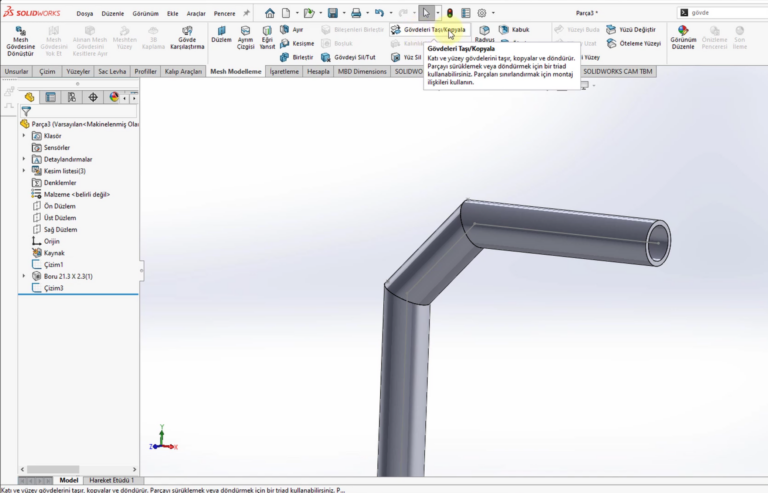
Task: Expand the Kesim listesi(3) node
Action: [24, 171]
